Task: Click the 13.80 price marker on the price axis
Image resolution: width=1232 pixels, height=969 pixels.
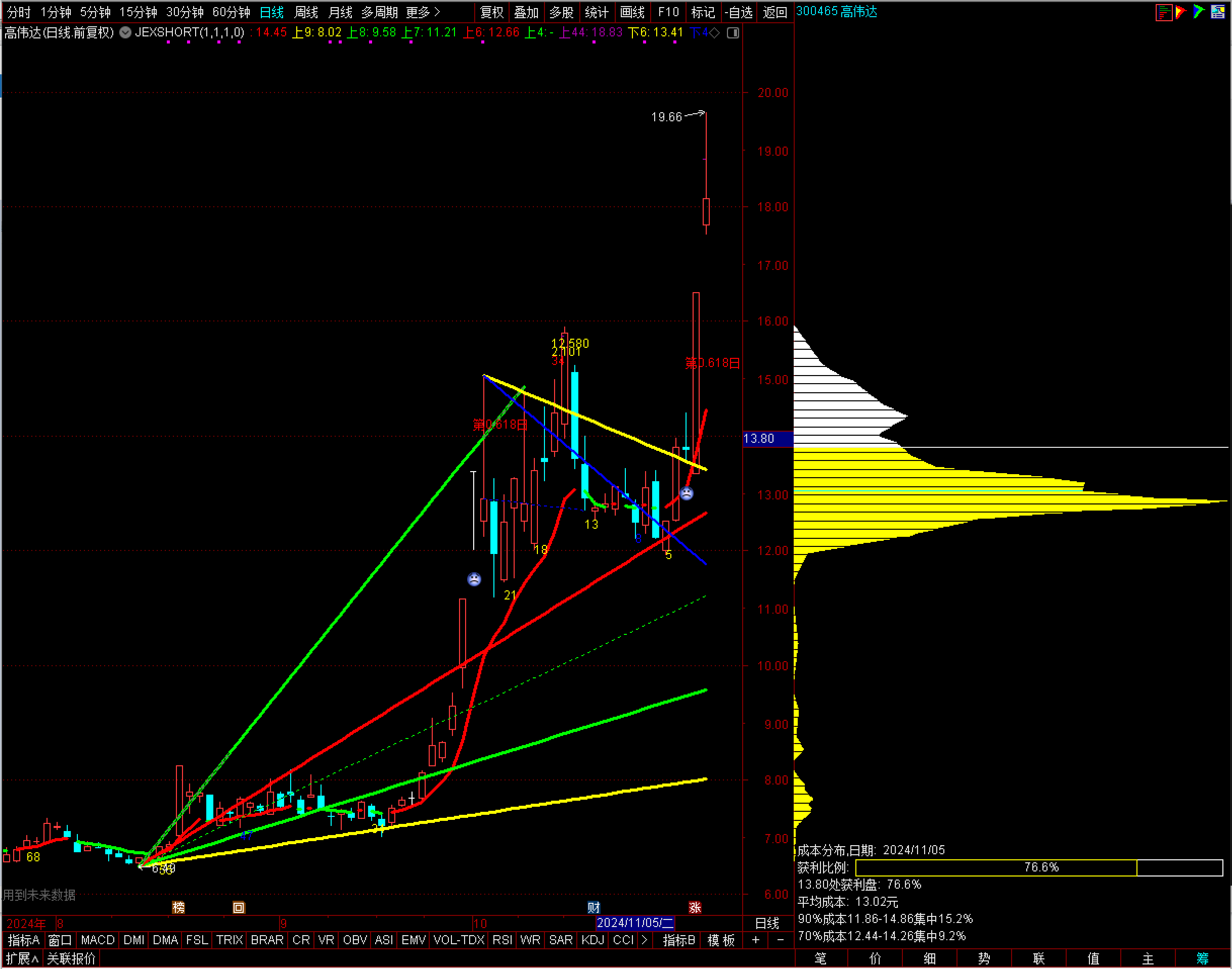Action: 768,439
